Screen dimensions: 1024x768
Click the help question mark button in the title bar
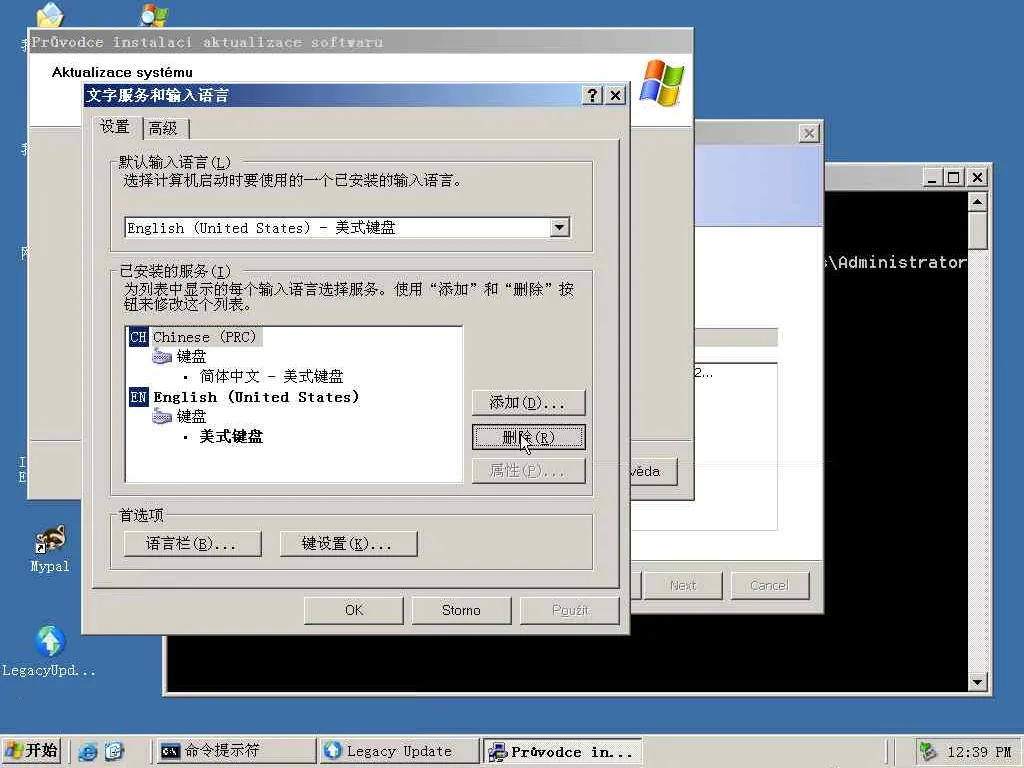592,95
